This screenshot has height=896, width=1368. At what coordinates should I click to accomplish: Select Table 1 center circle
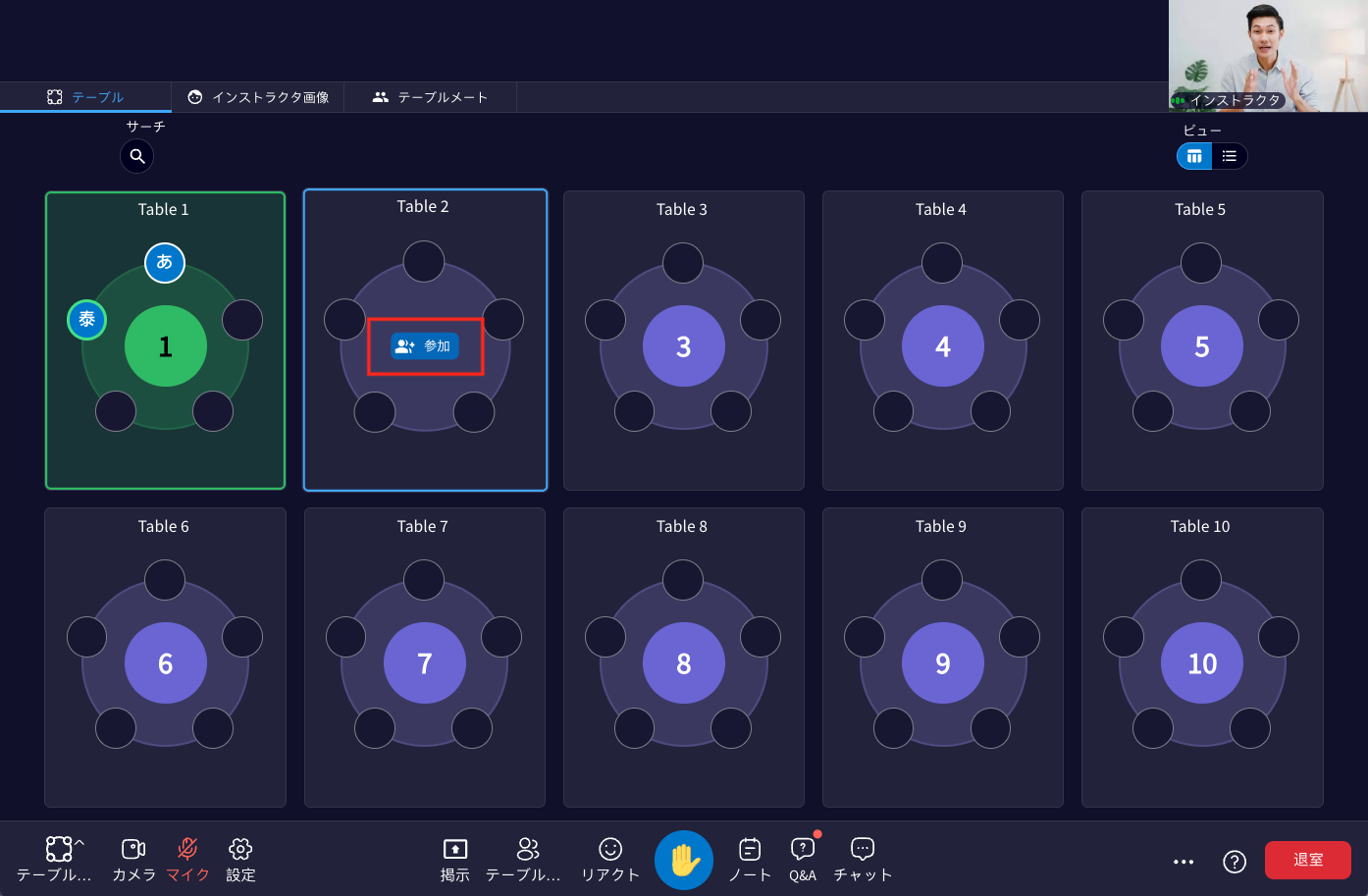[166, 346]
